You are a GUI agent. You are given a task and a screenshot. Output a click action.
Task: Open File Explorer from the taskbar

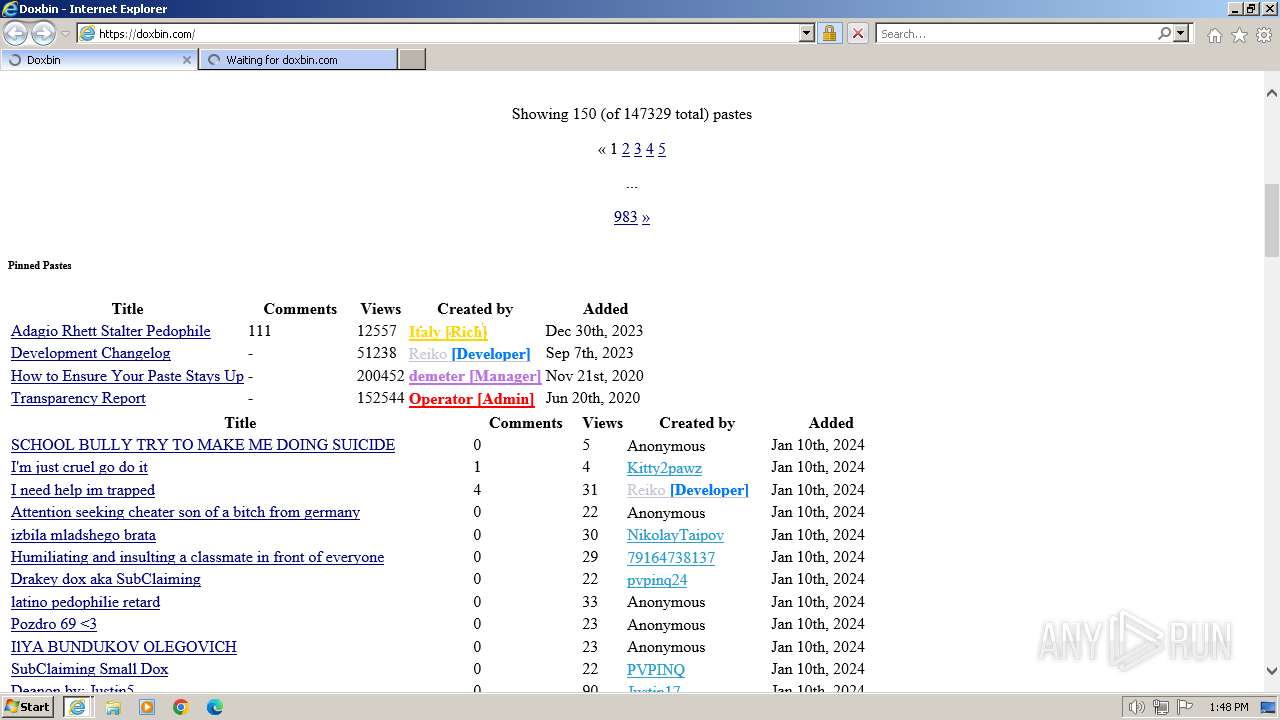113,707
